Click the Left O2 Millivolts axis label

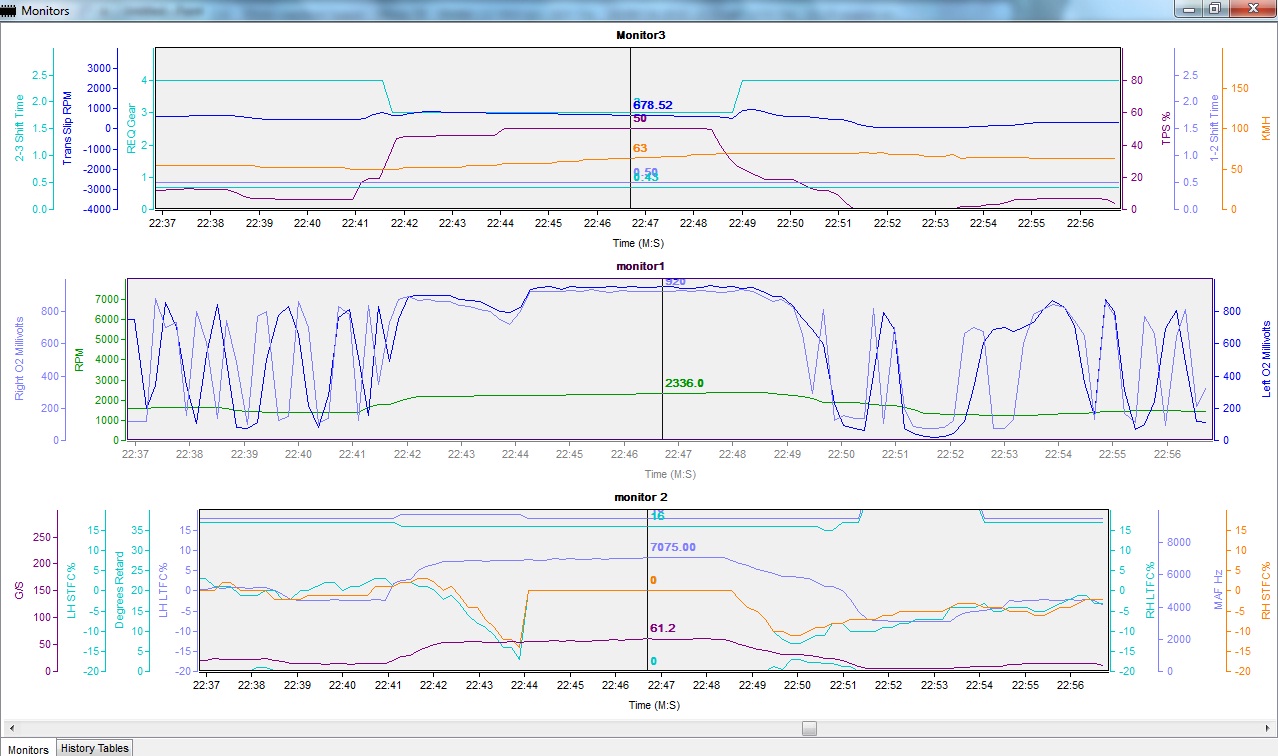pyautogui.click(x=1266, y=359)
